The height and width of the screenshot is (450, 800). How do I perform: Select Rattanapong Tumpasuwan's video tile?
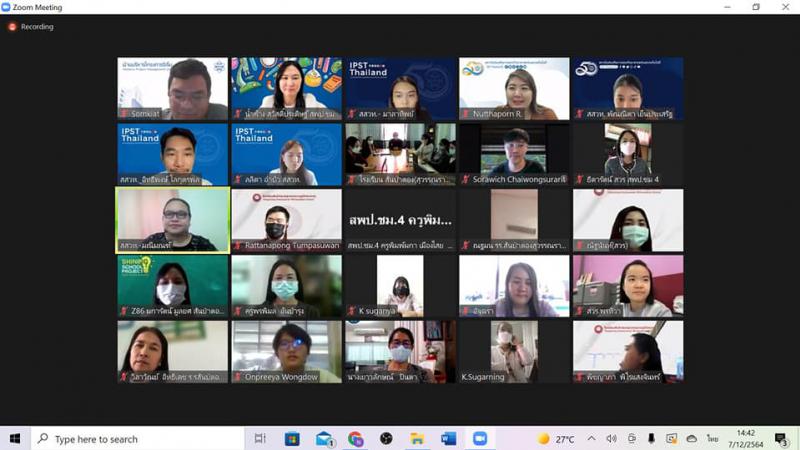point(286,220)
